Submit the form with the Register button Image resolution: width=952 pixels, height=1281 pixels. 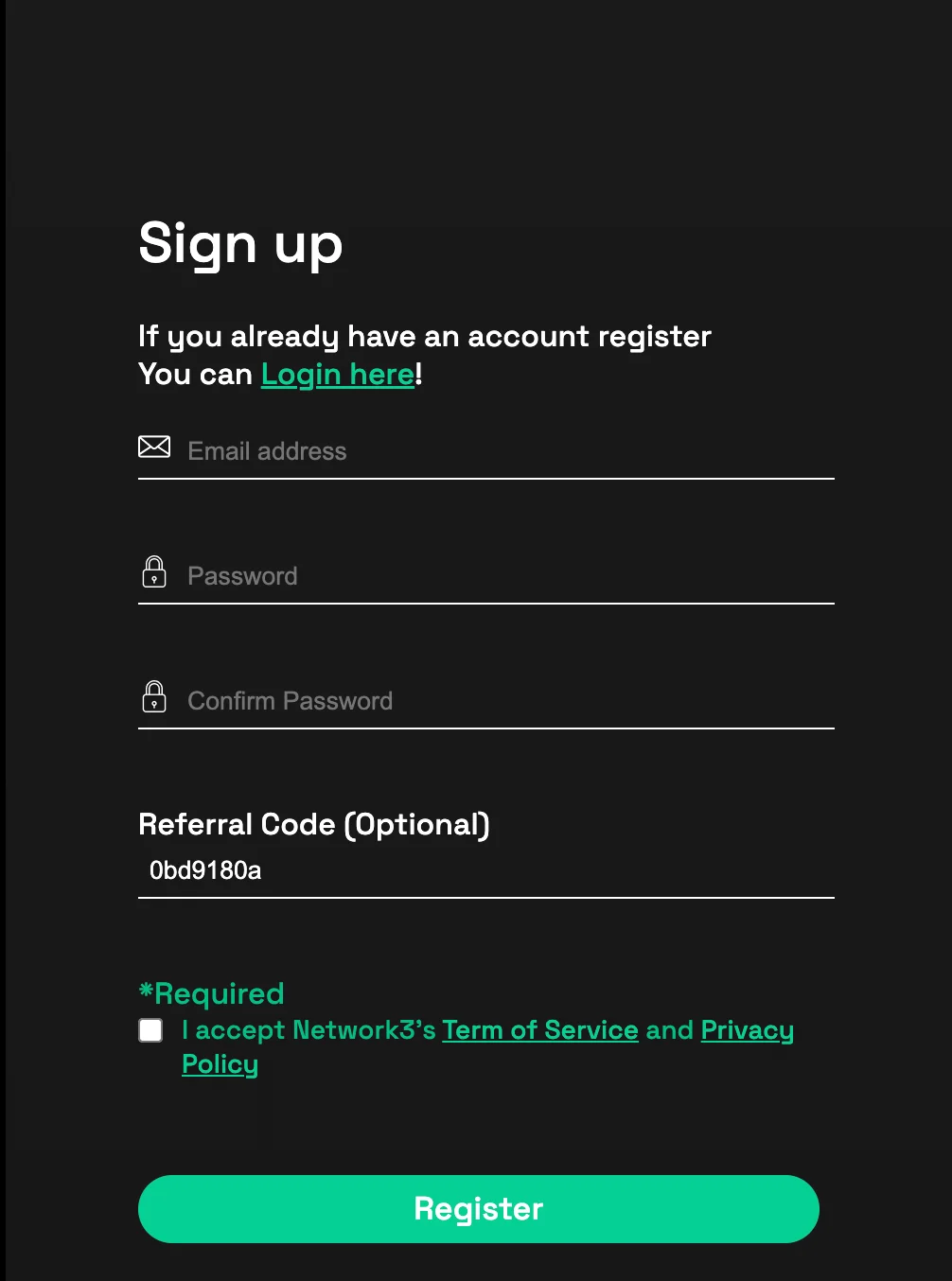[x=479, y=1209]
